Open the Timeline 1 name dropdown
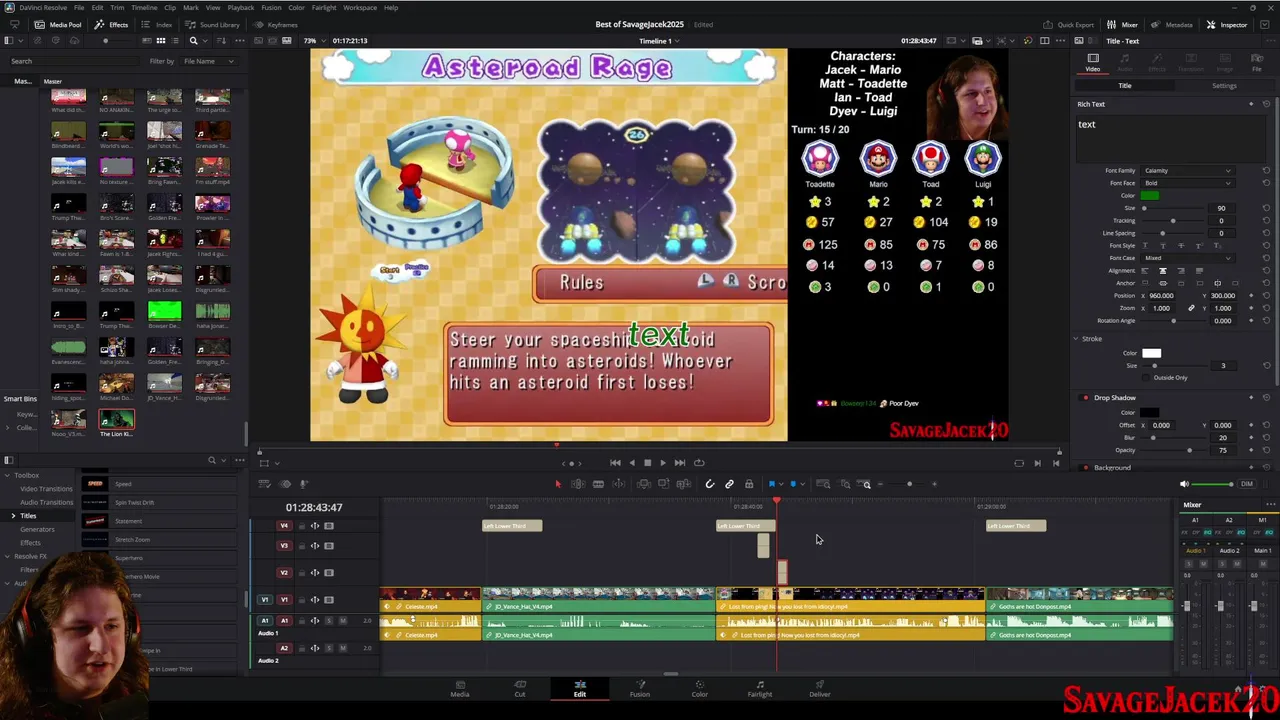The height and width of the screenshot is (720, 1280). [x=659, y=41]
